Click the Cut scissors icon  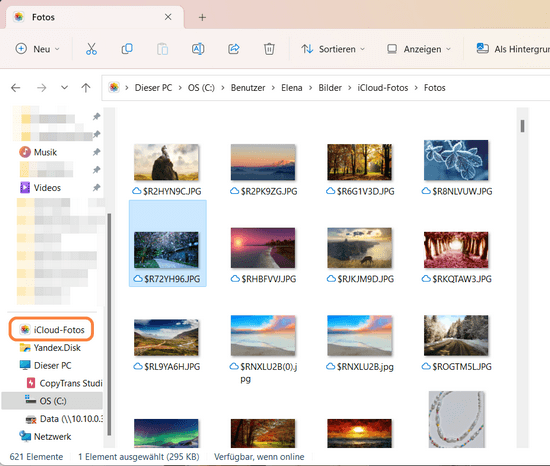(91, 49)
